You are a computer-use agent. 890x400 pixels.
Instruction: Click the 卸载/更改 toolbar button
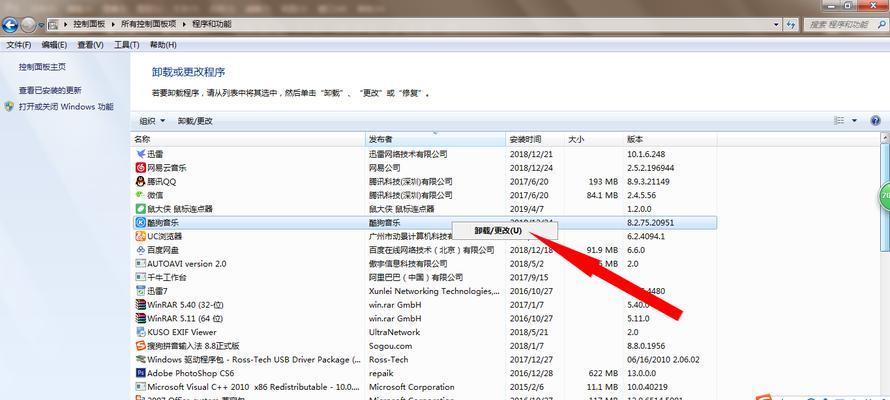coord(195,121)
